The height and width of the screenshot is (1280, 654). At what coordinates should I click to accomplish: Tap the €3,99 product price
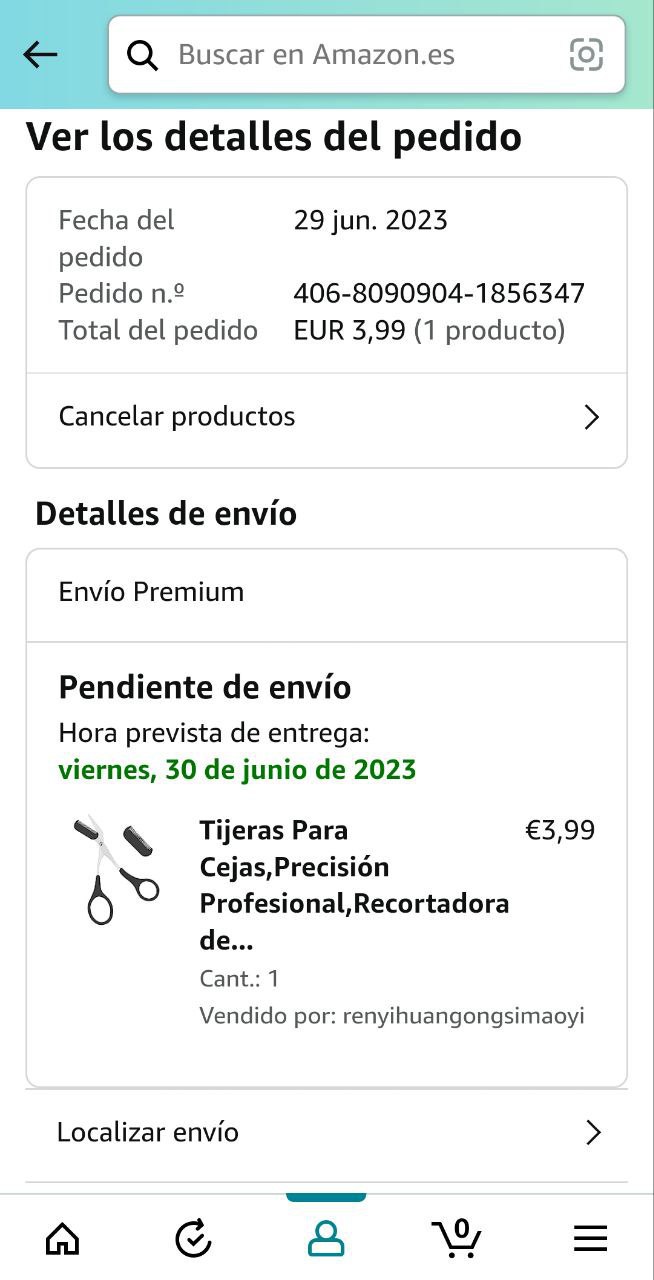(560, 830)
